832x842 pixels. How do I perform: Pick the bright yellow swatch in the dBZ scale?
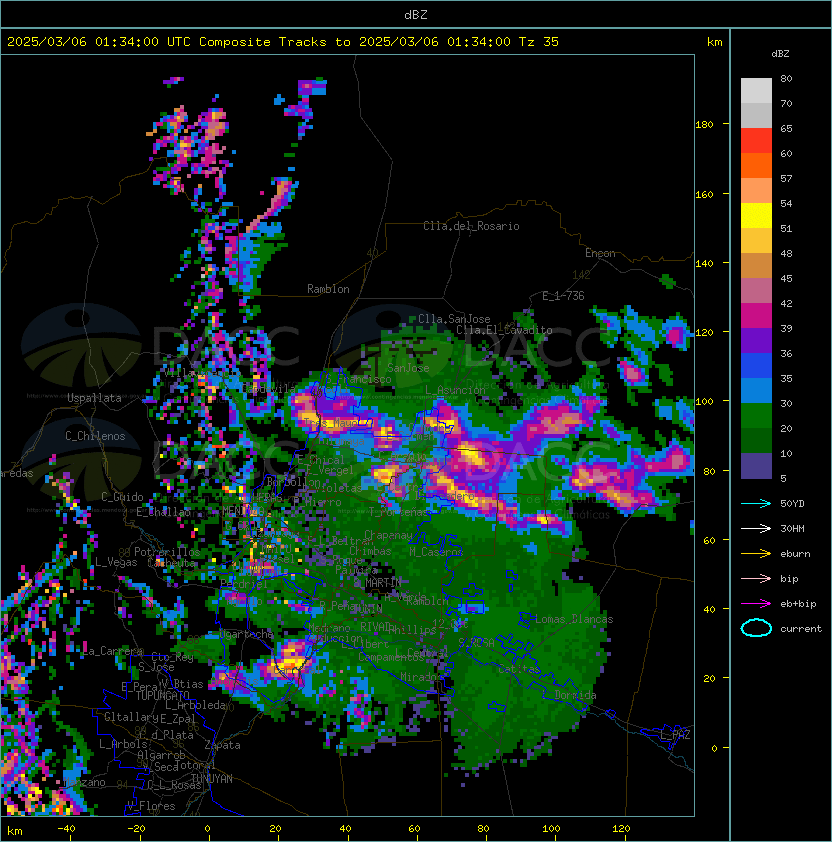click(x=756, y=216)
